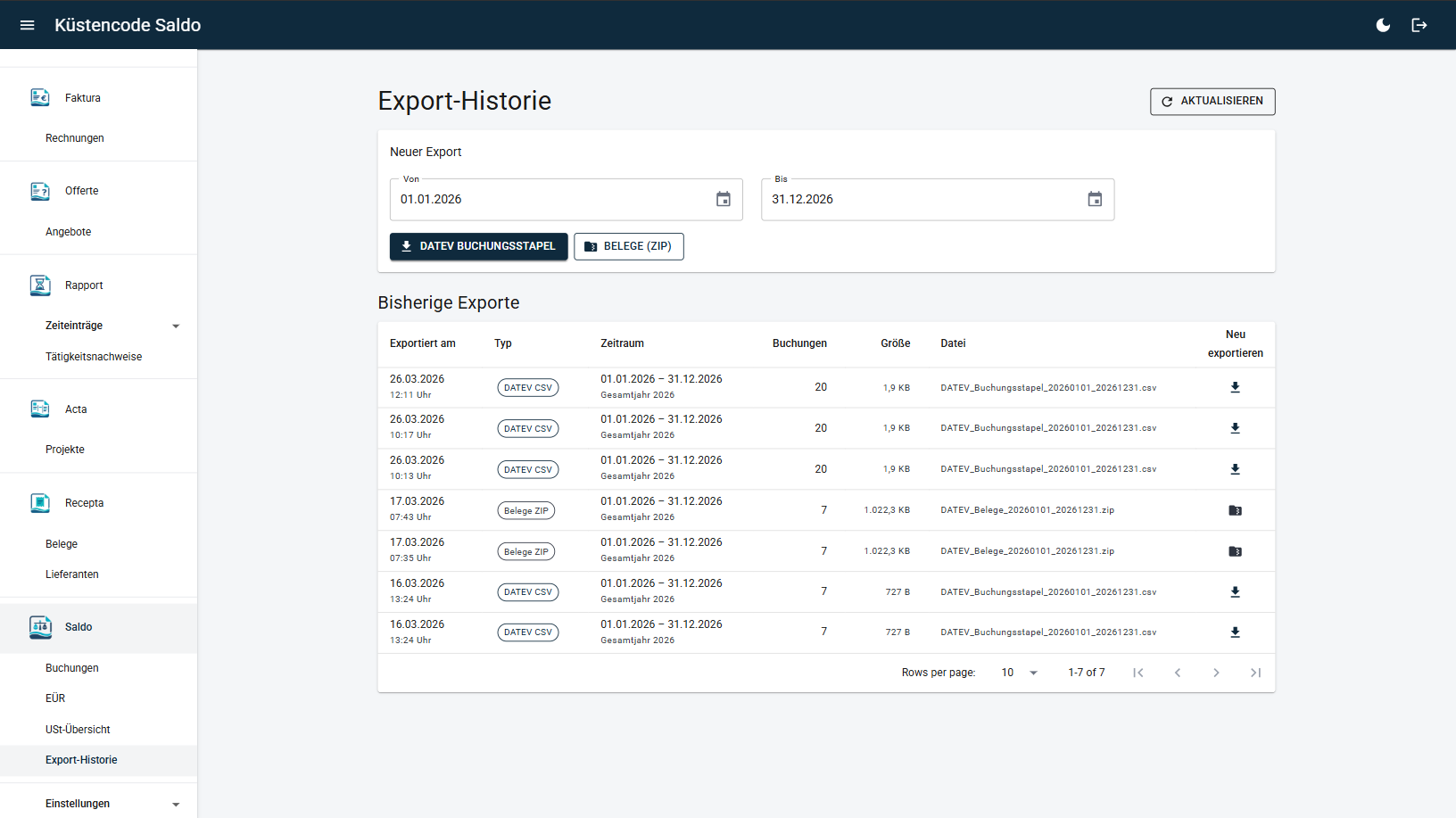1456x818 pixels.
Task: Expand the Zeiteinträge submenu
Action: point(176,326)
